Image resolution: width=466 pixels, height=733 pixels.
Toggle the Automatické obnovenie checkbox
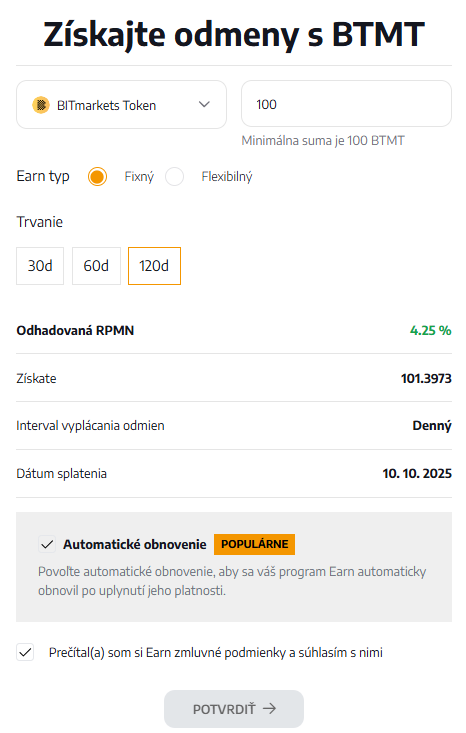coord(47,544)
